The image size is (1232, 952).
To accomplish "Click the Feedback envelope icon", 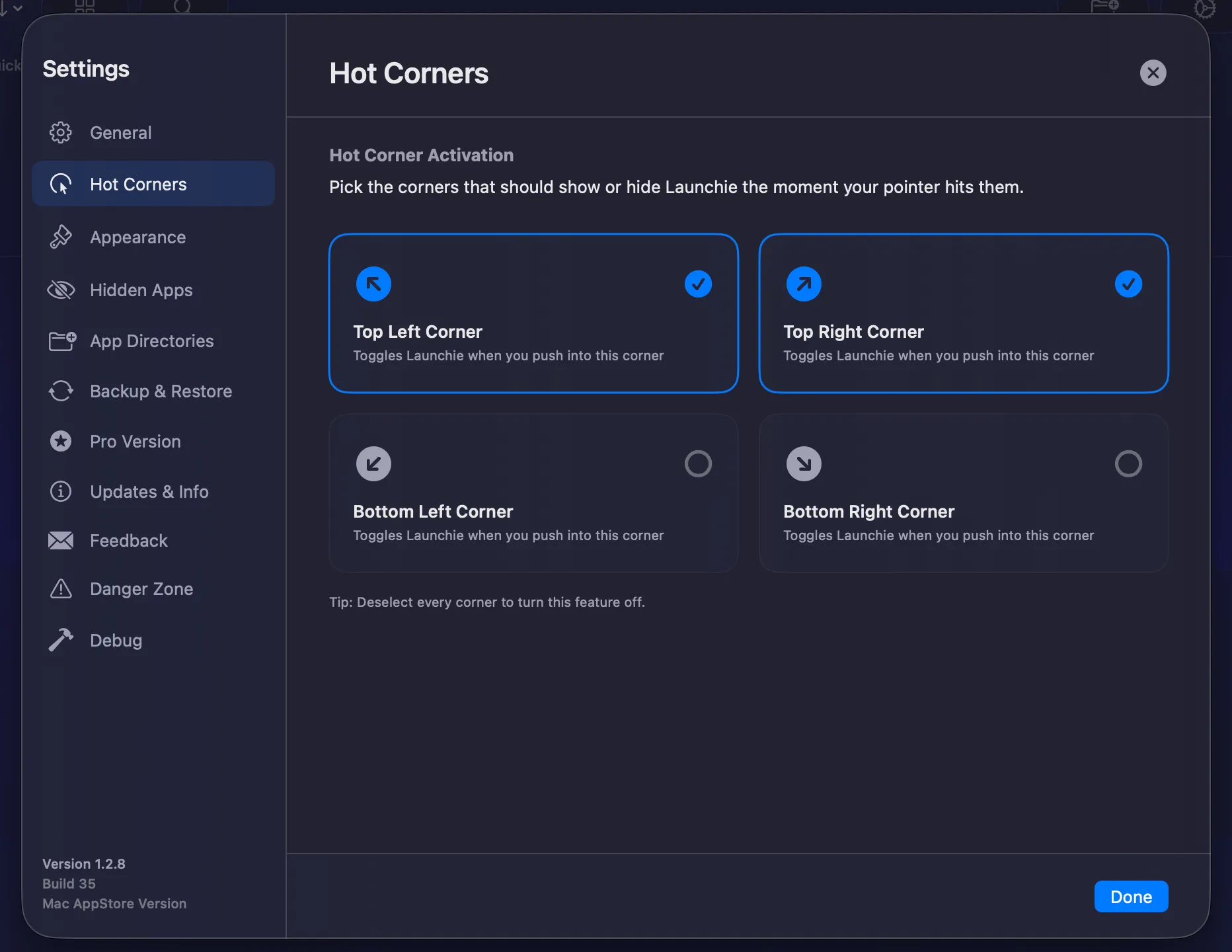I will tap(61, 541).
